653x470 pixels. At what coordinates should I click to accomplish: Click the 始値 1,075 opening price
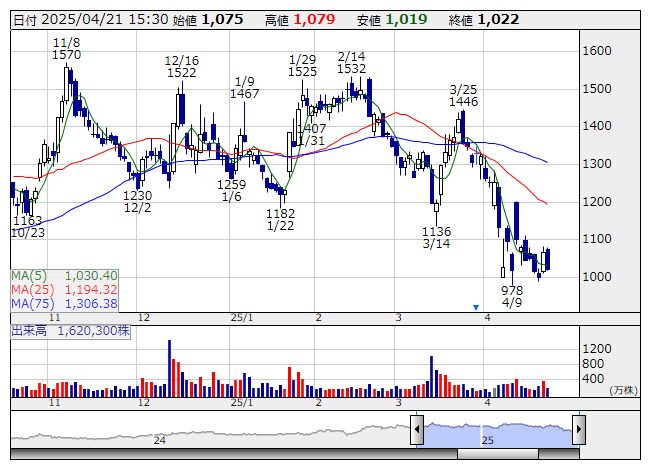coord(207,20)
